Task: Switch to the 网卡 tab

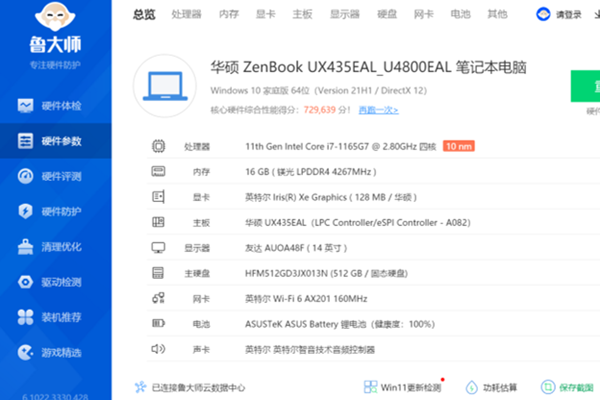Action: 424,15
